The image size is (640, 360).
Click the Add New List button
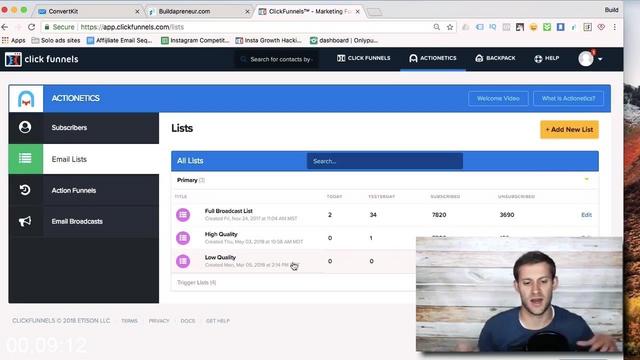(x=569, y=129)
